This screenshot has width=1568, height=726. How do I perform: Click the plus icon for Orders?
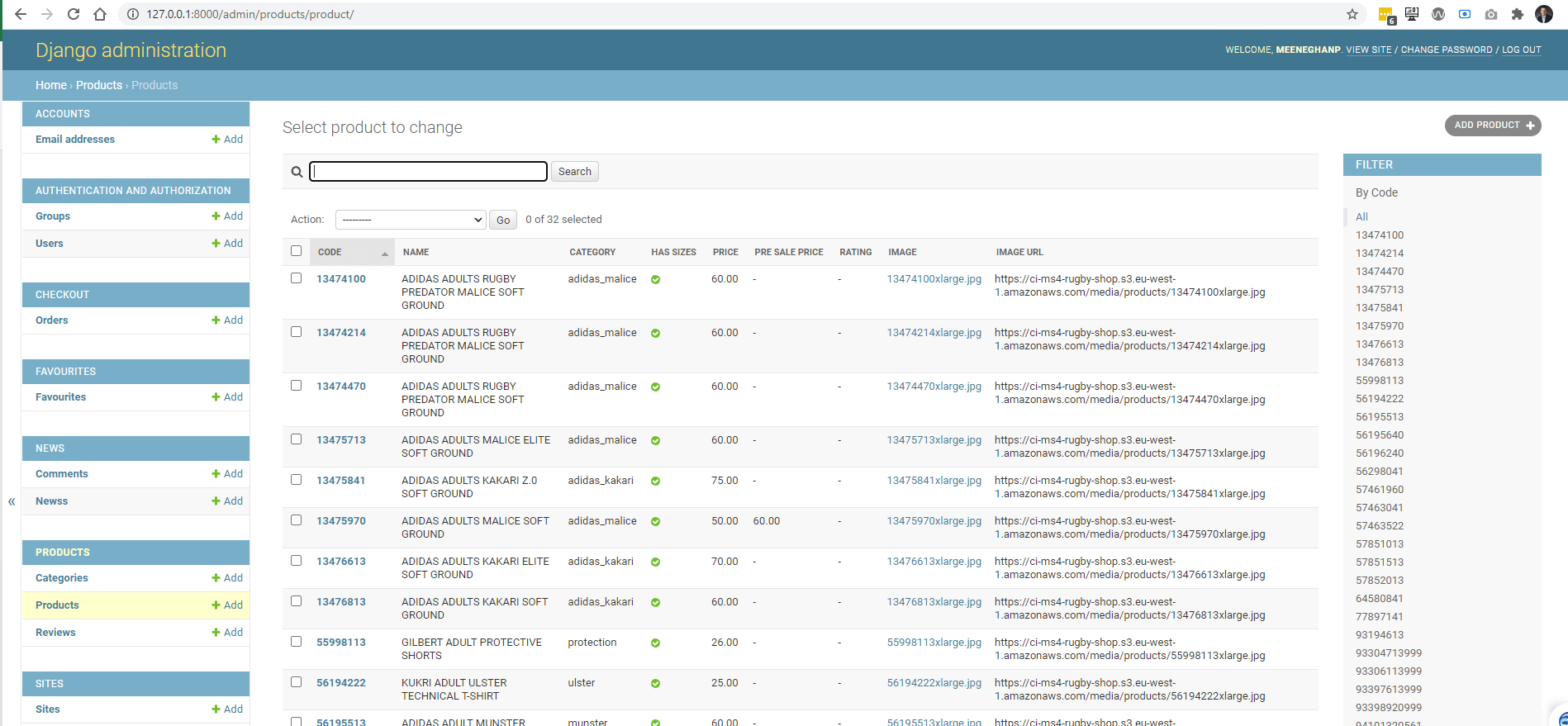(216, 320)
